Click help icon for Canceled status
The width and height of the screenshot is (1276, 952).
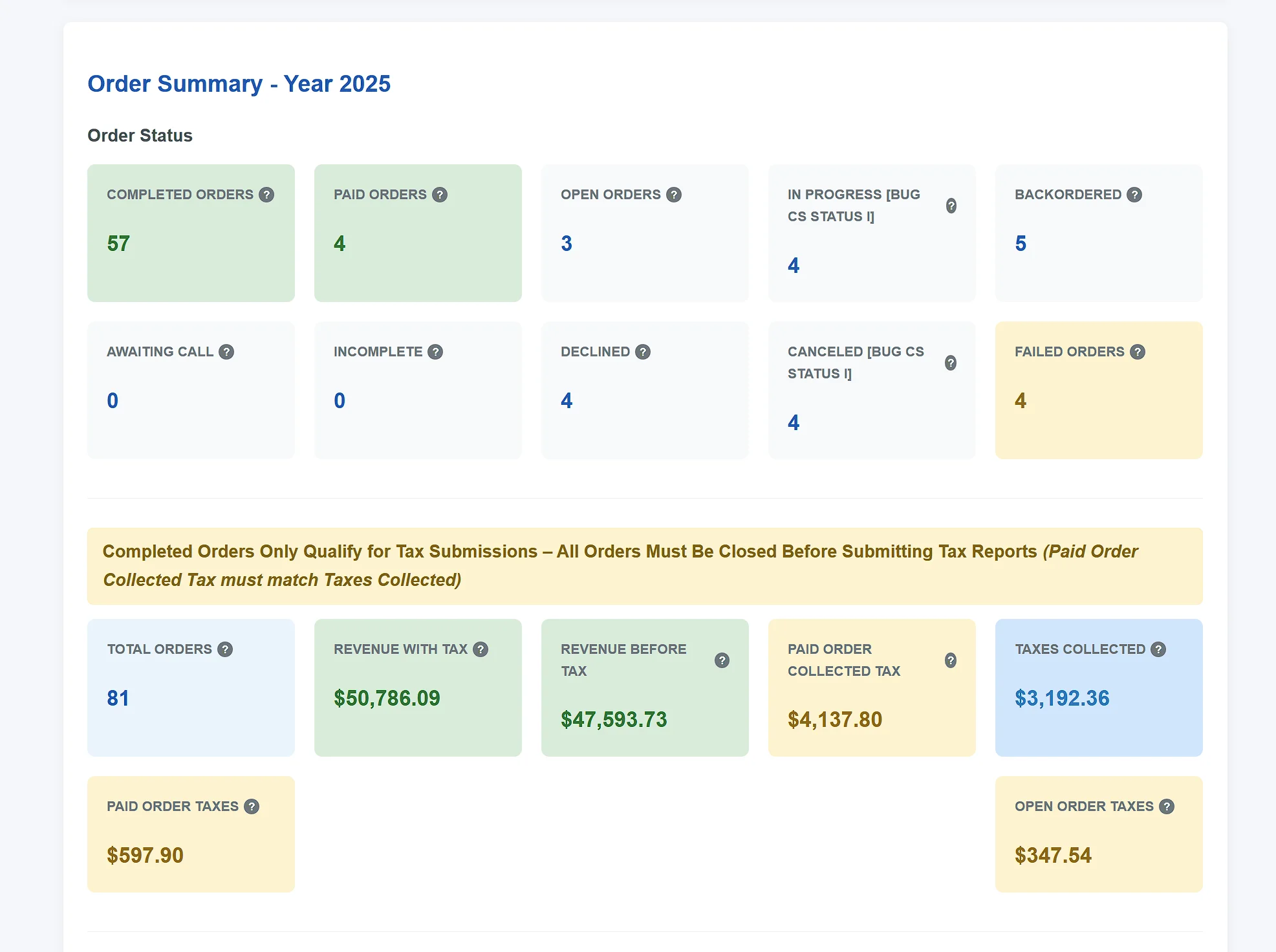pyautogui.click(x=951, y=363)
